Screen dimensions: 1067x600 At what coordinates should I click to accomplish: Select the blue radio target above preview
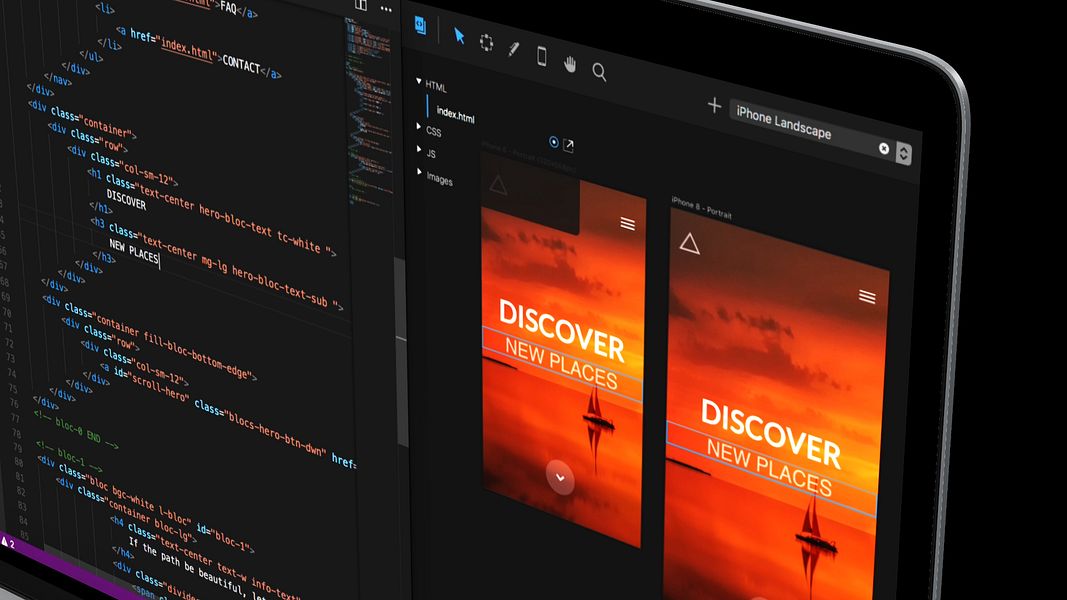point(554,142)
